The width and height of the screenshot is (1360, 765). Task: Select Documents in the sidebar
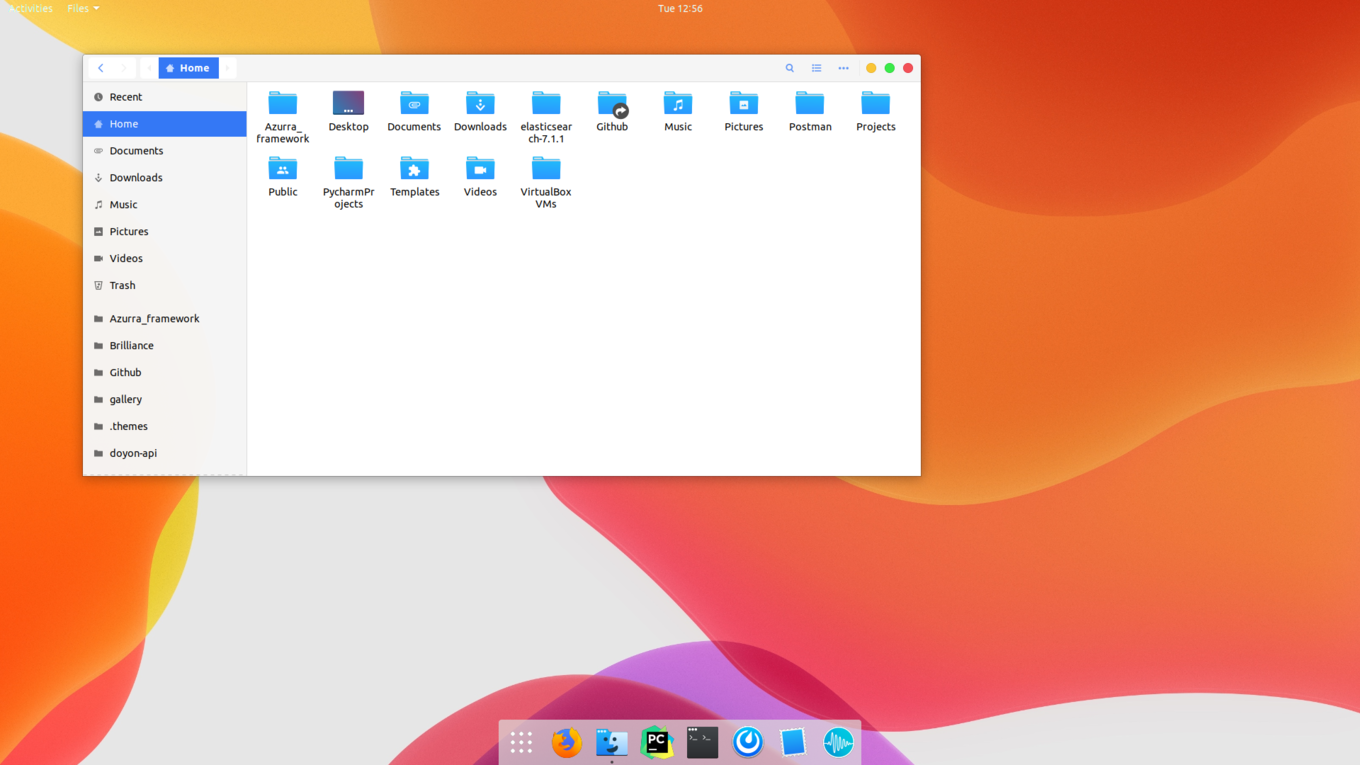point(165,151)
